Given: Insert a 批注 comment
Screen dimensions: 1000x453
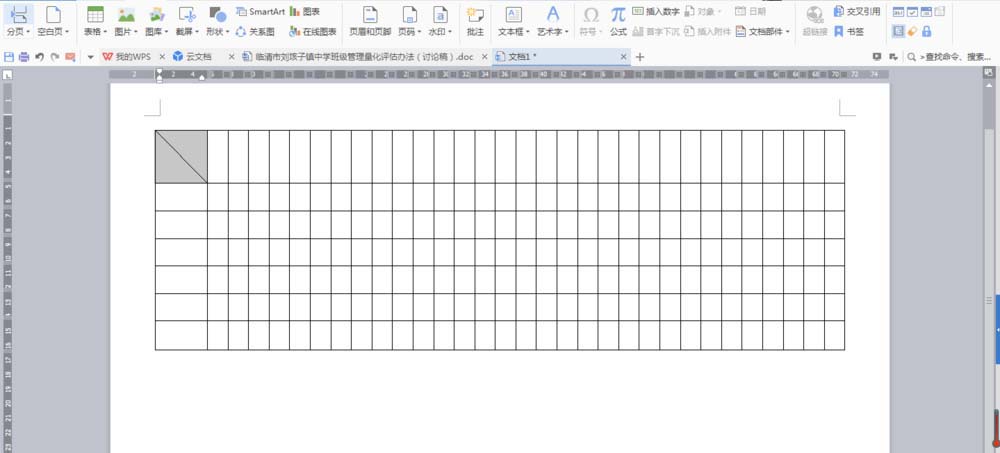Looking at the screenshot, I should click(x=474, y=20).
